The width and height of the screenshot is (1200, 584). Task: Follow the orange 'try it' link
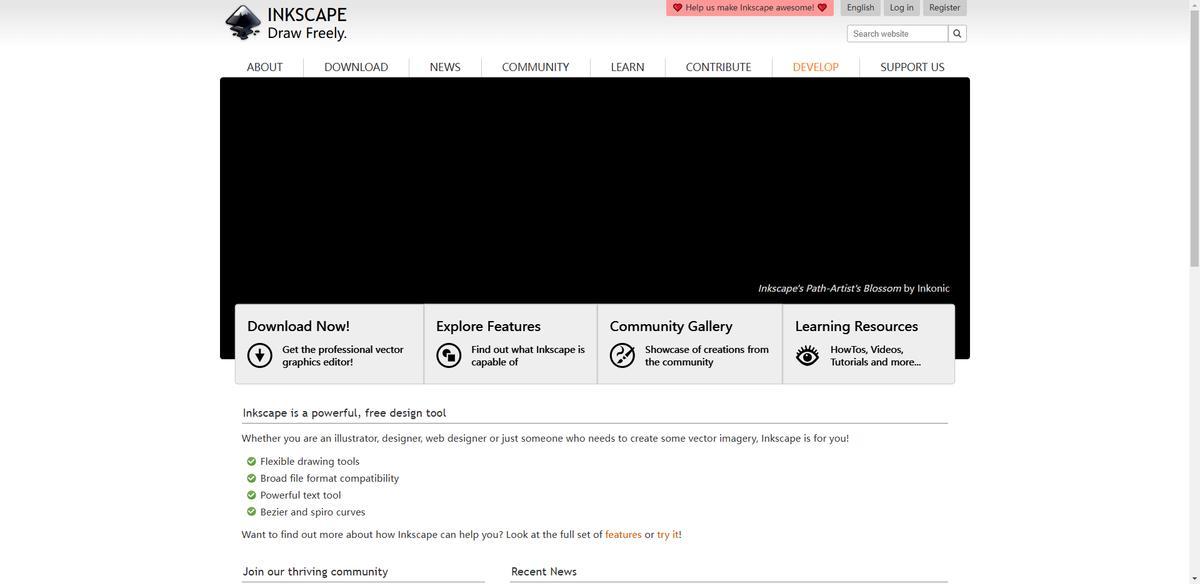click(668, 535)
